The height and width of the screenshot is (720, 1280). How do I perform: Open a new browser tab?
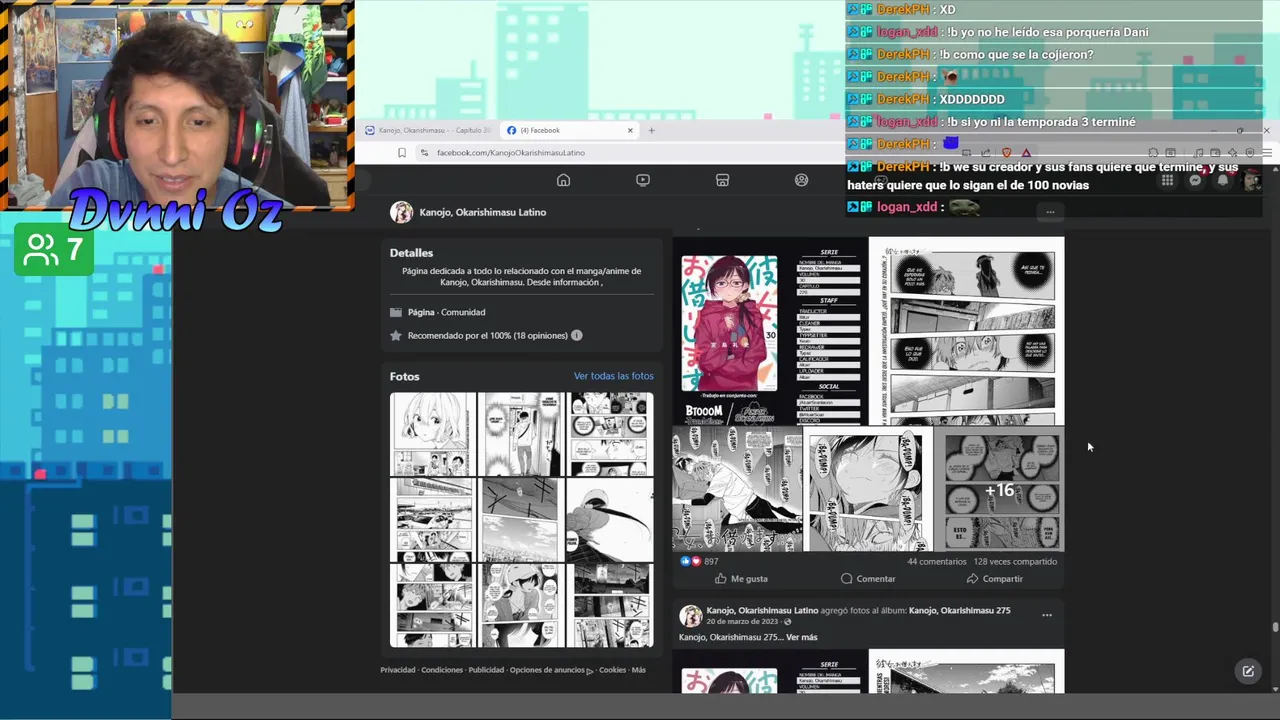click(651, 130)
